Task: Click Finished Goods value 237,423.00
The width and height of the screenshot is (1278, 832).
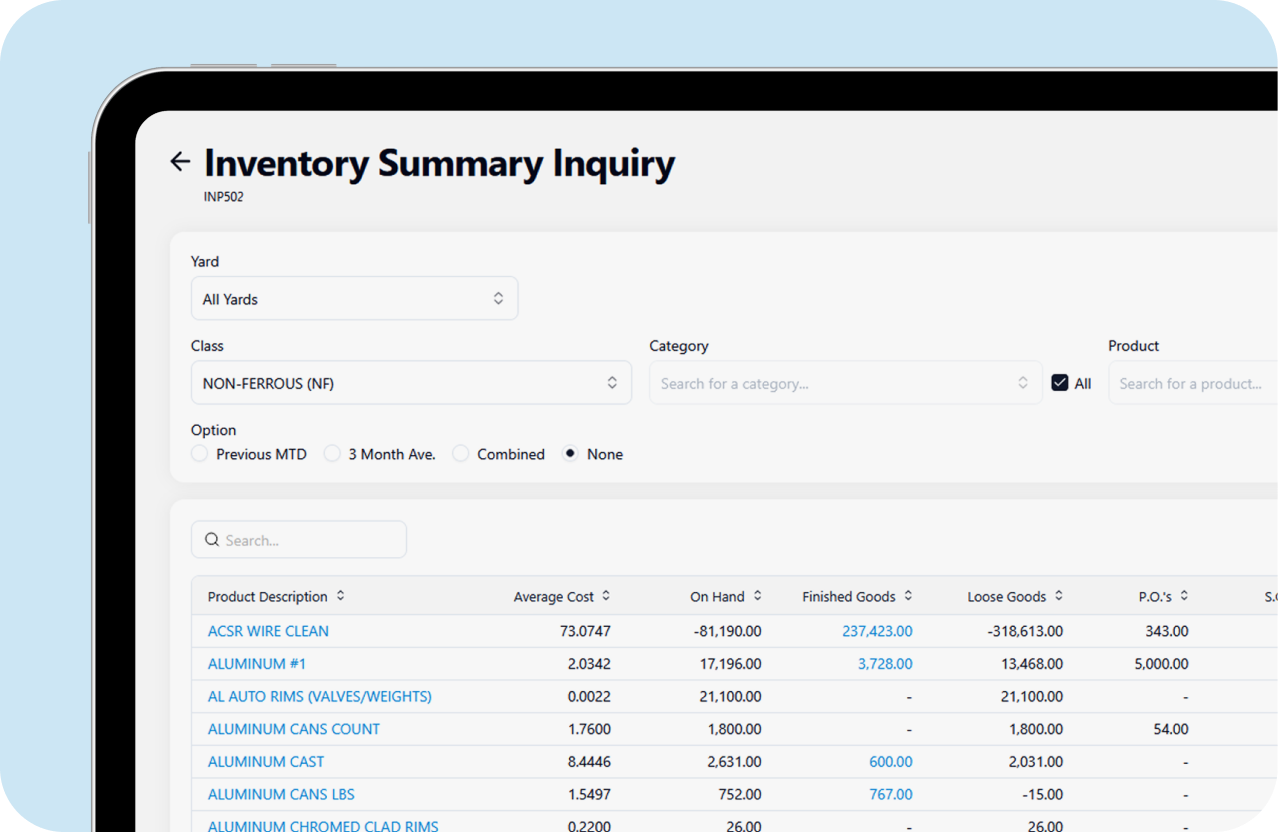Action: click(x=877, y=631)
